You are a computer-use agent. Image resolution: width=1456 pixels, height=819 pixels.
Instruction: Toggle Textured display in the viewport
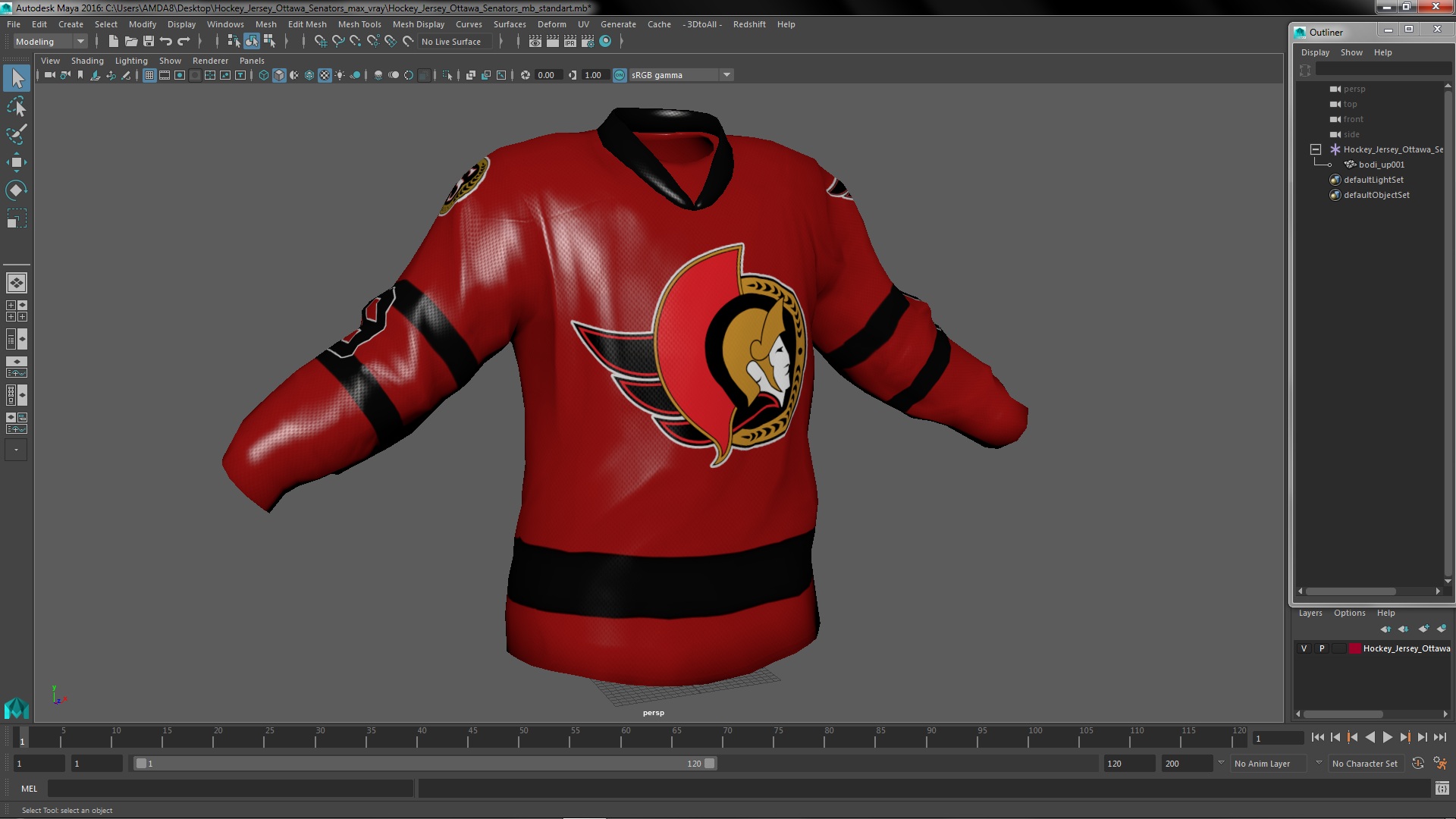[x=325, y=75]
